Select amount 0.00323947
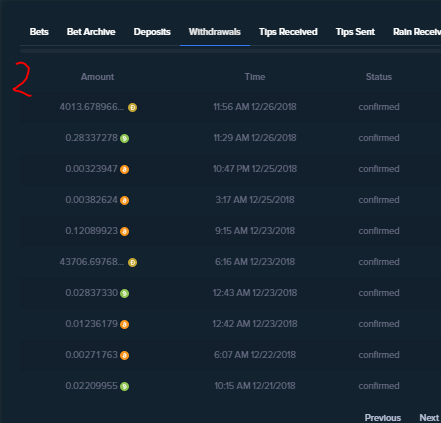 [x=91, y=169]
